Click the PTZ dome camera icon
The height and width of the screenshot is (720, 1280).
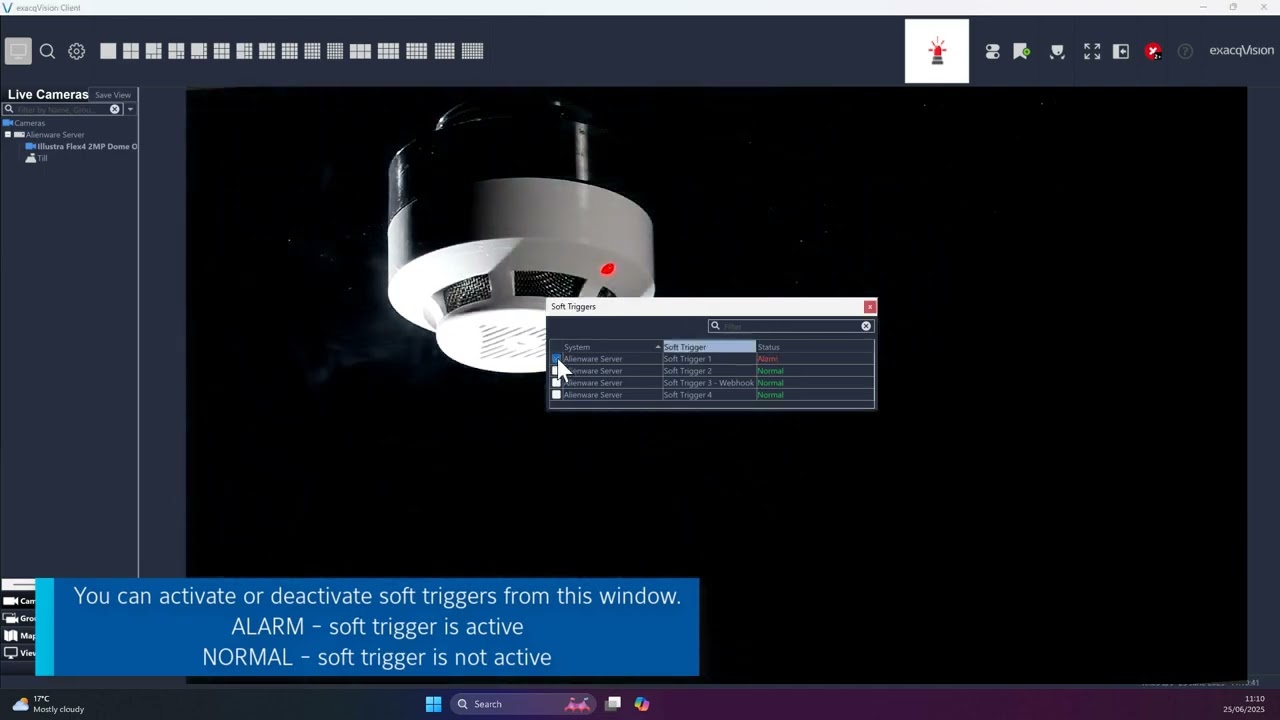click(1057, 51)
